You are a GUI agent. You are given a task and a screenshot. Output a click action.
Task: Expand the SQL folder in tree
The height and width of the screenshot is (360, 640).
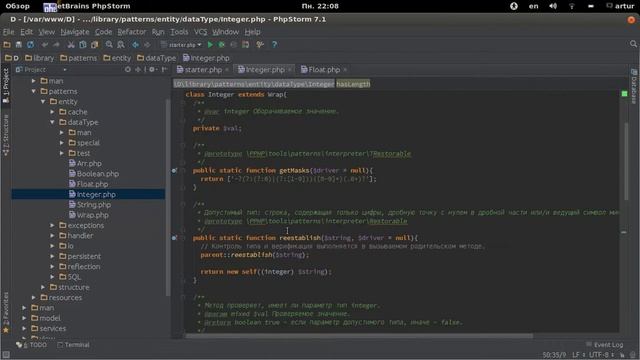click(53, 277)
